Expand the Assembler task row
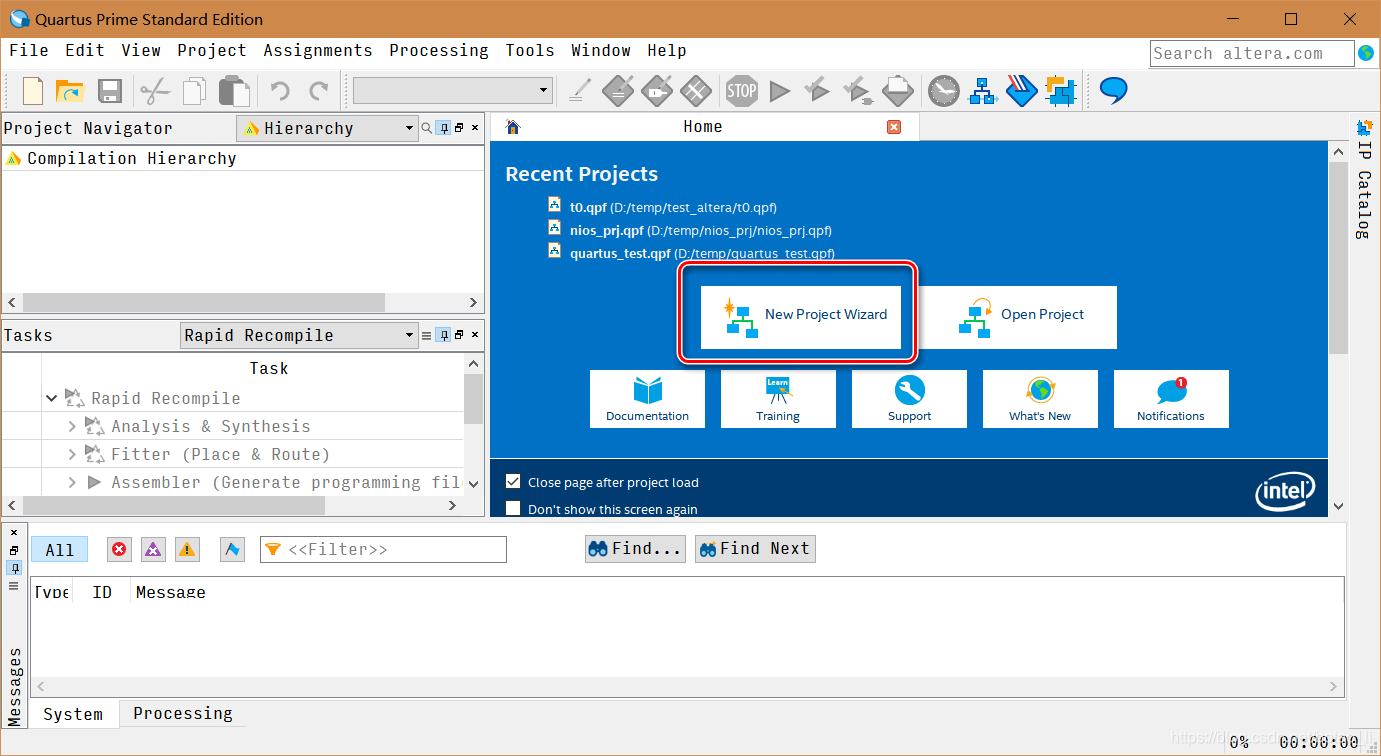Image resolution: width=1381 pixels, height=756 pixels. [x=72, y=482]
